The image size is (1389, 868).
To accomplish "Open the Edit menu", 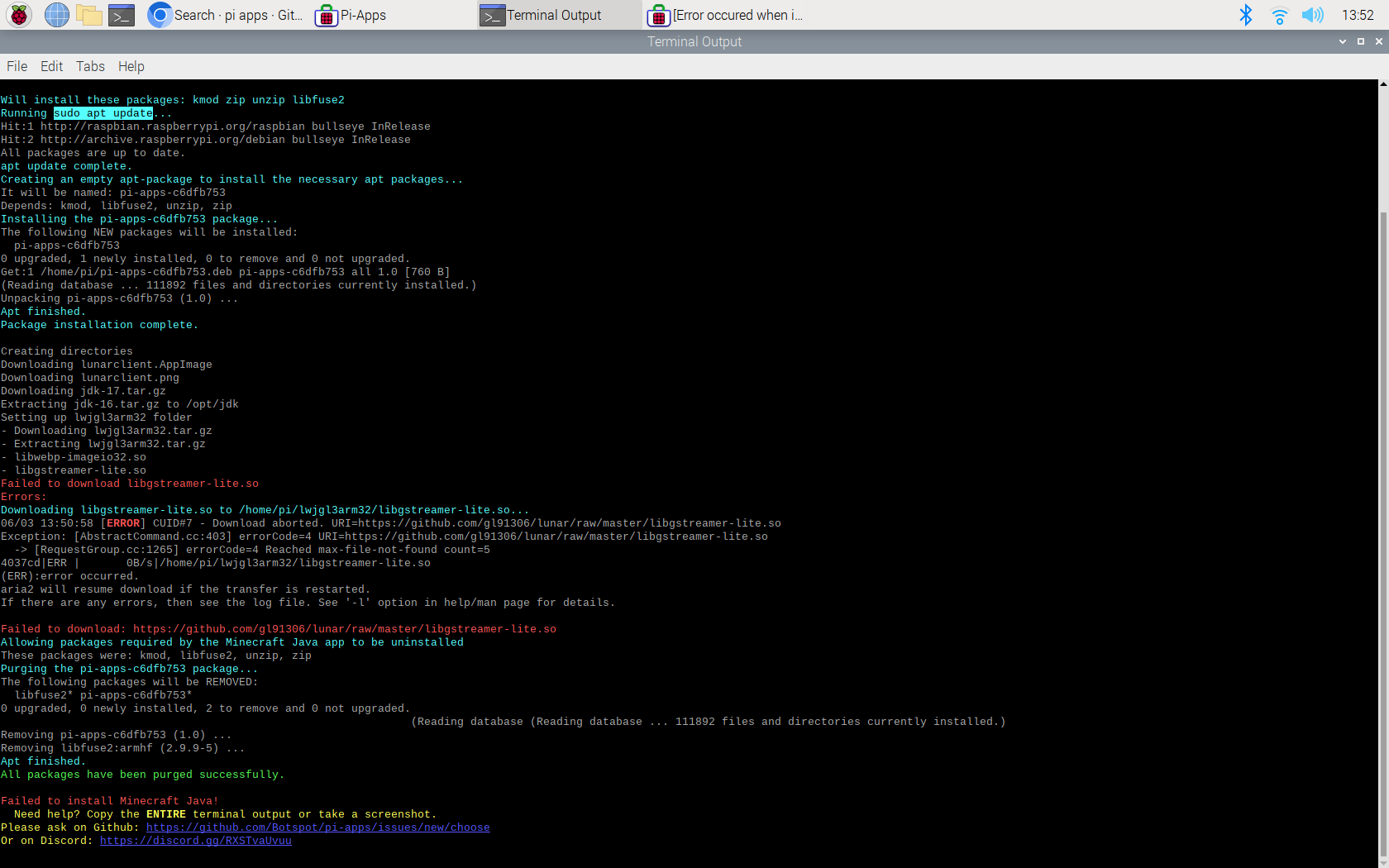I will [51, 66].
